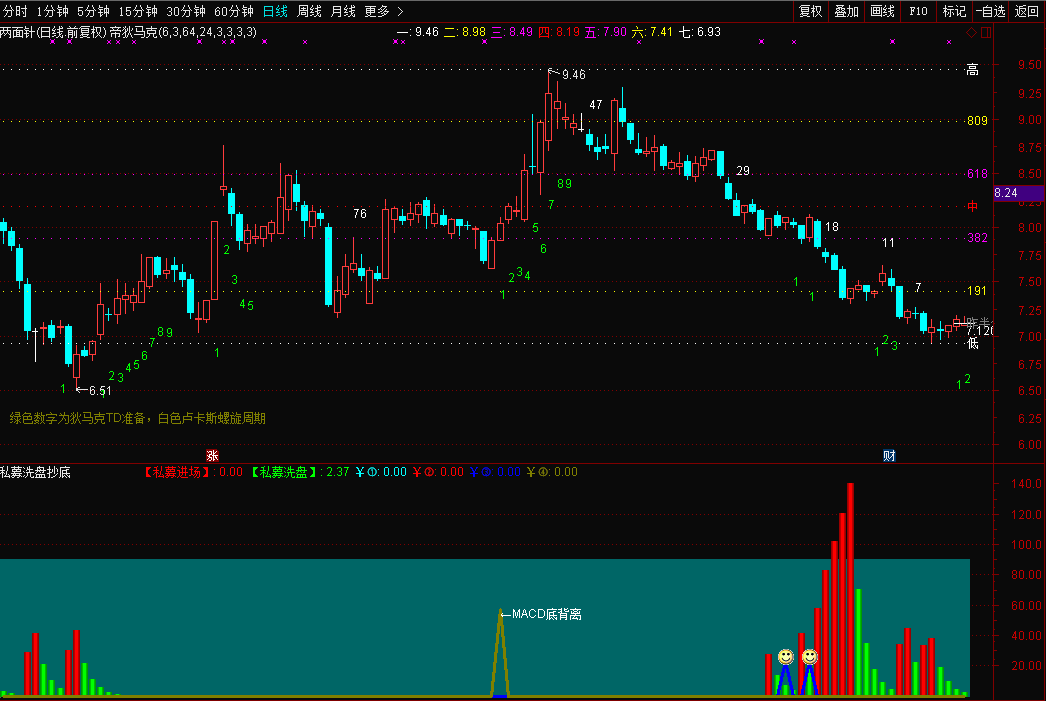This screenshot has height=701, width=1046.
Task: Click the magenta 382 level label
Action: (977, 237)
